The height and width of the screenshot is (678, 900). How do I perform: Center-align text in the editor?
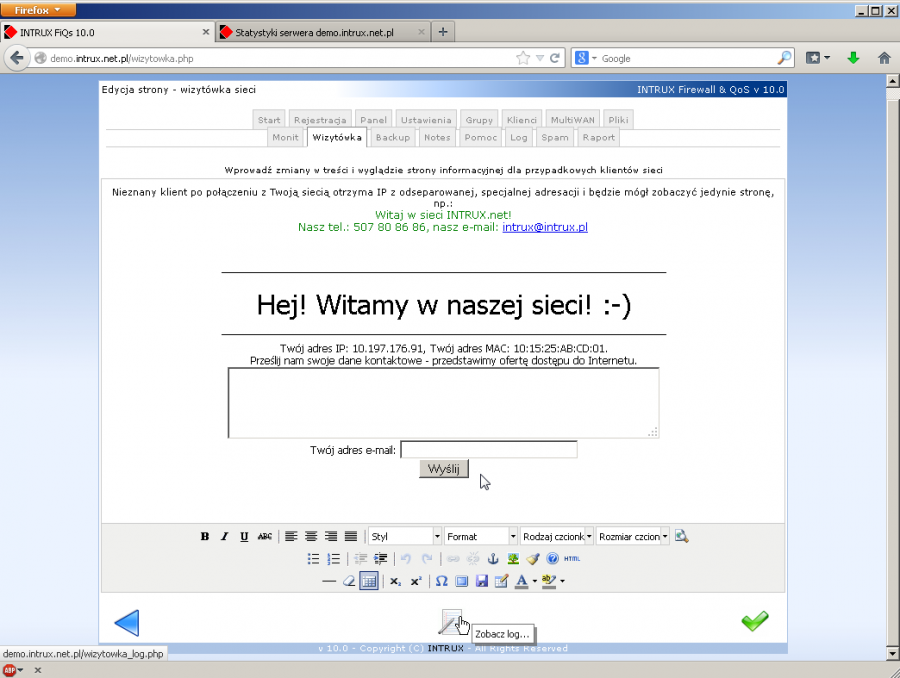click(311, 536)
